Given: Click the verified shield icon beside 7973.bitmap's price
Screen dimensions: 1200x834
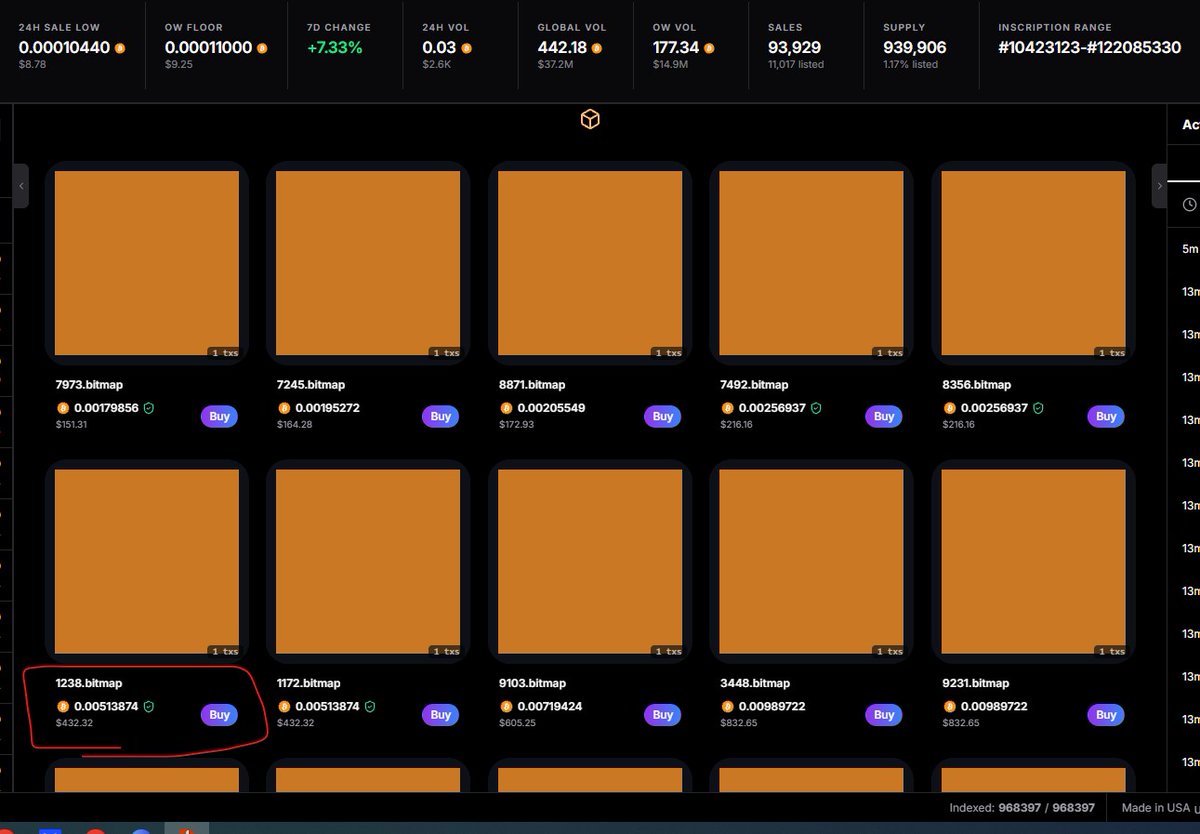Looking at the screenshot, I should click(x=148, y=408).
